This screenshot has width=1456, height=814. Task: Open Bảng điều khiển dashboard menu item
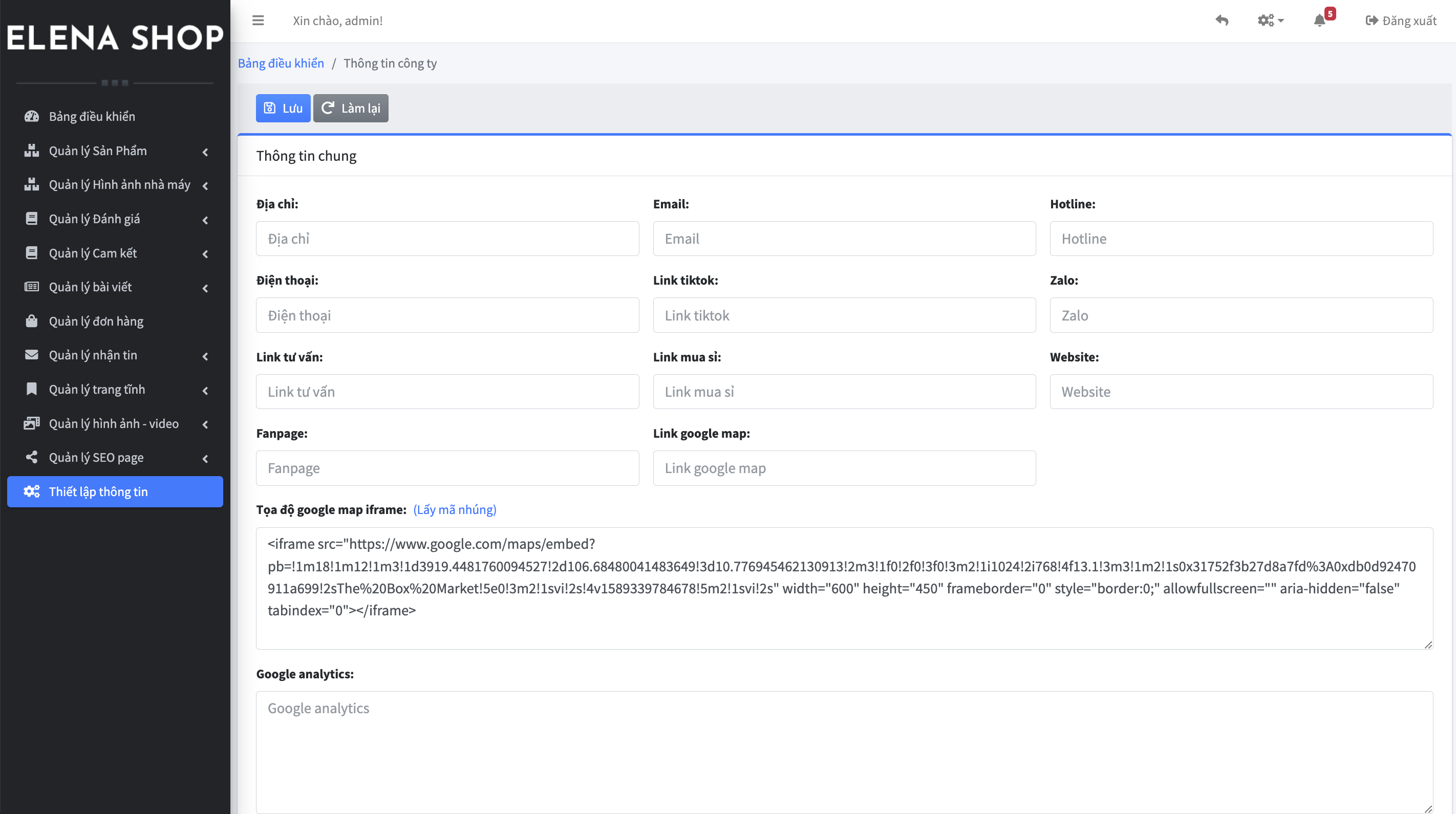[92, 116]
